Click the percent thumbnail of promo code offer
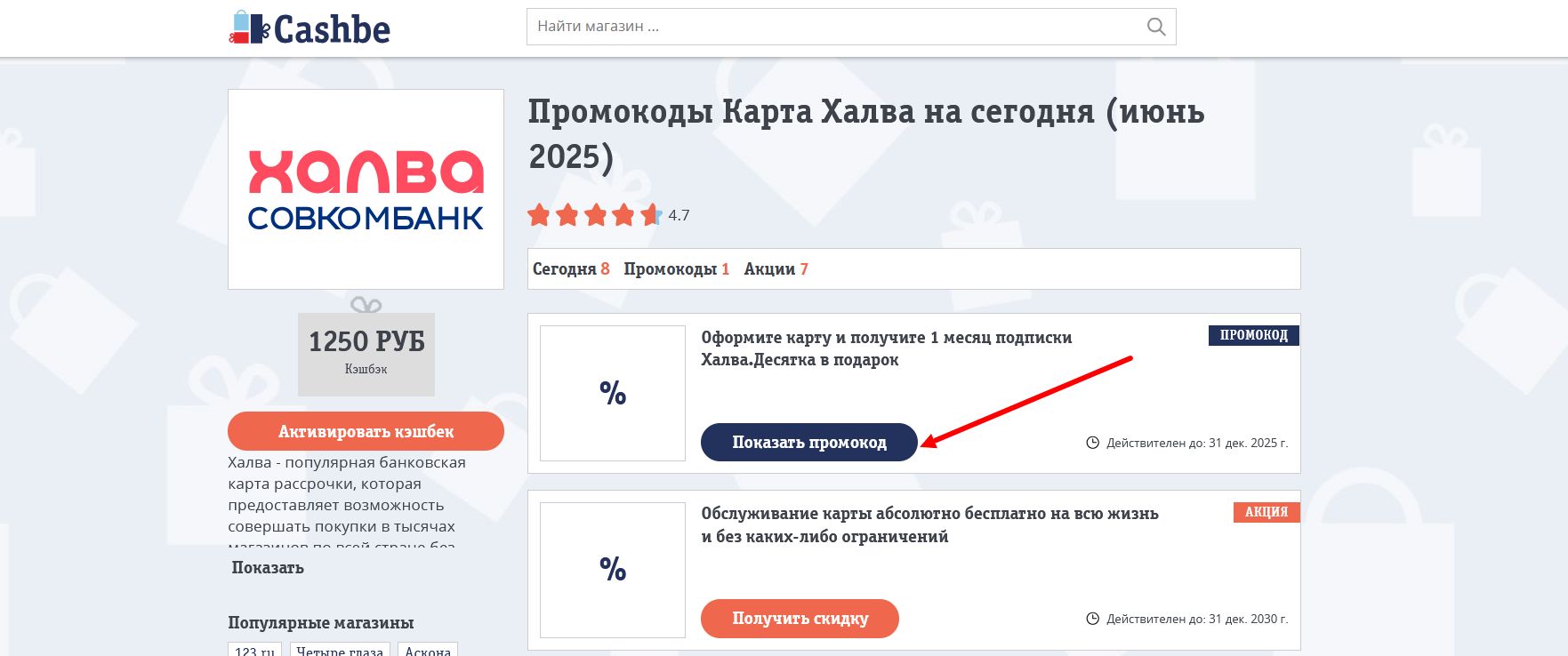 pyautogui.click(x=613, y=393)
